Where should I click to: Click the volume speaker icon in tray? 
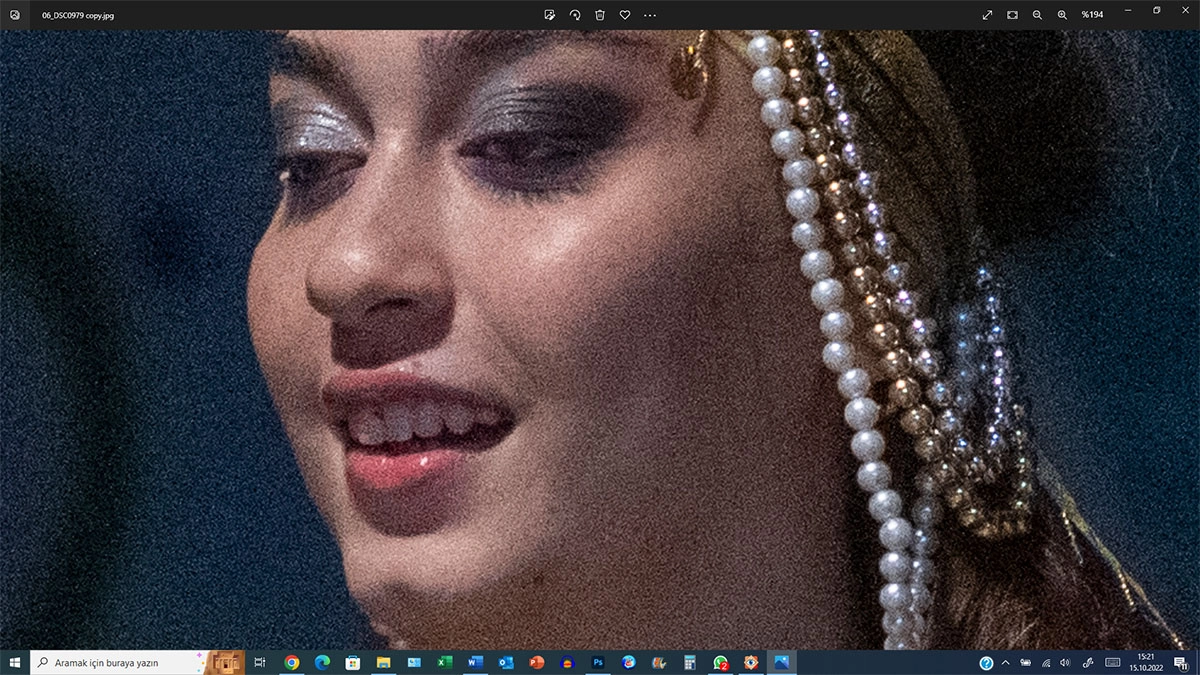tap(1064, 662)
